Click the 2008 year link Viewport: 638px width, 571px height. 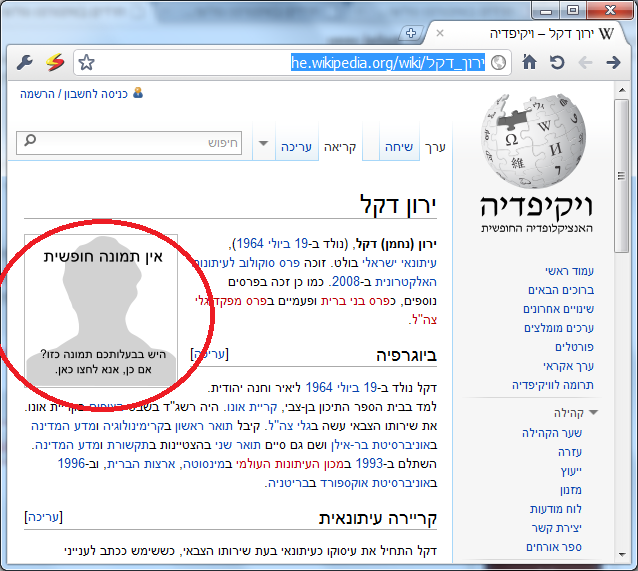(x=346, y=282)
